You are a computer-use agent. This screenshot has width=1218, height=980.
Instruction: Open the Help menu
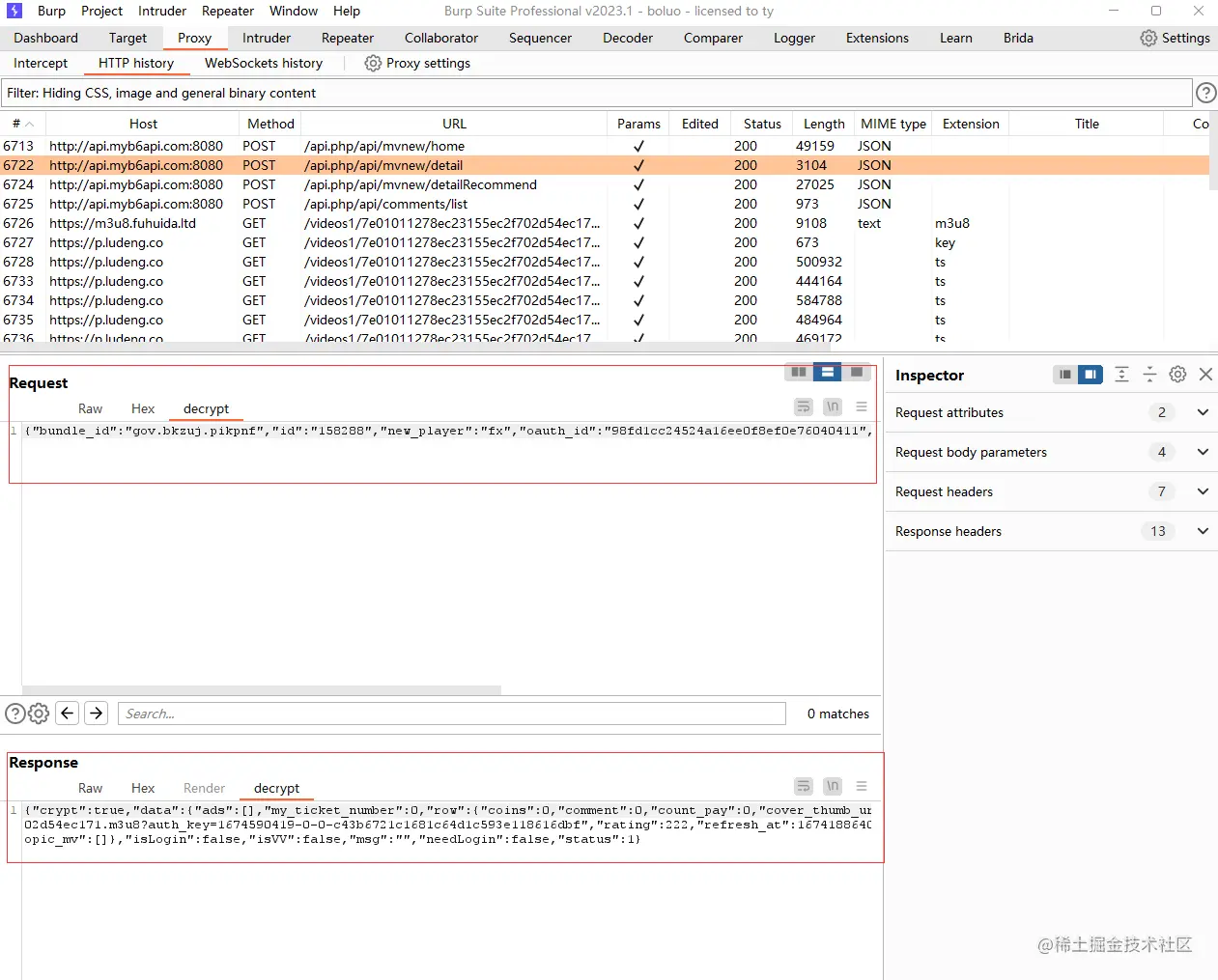347,11
